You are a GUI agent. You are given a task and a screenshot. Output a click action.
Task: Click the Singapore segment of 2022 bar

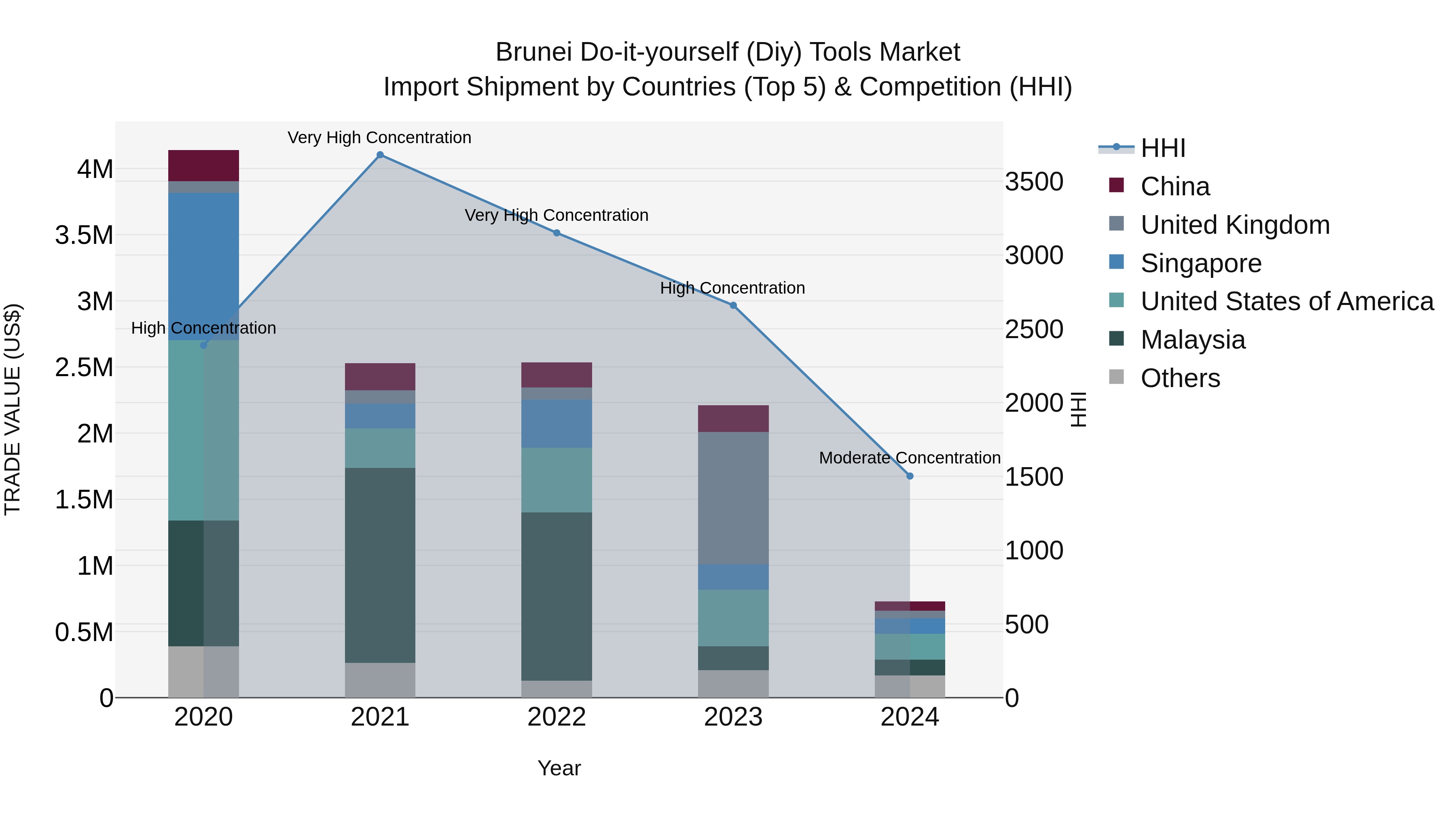557,423
